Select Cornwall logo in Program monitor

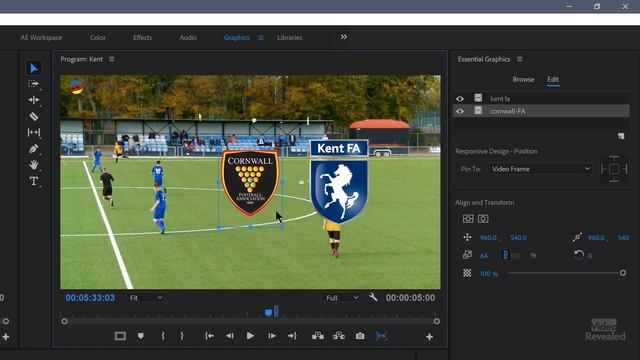pos(250,182)
